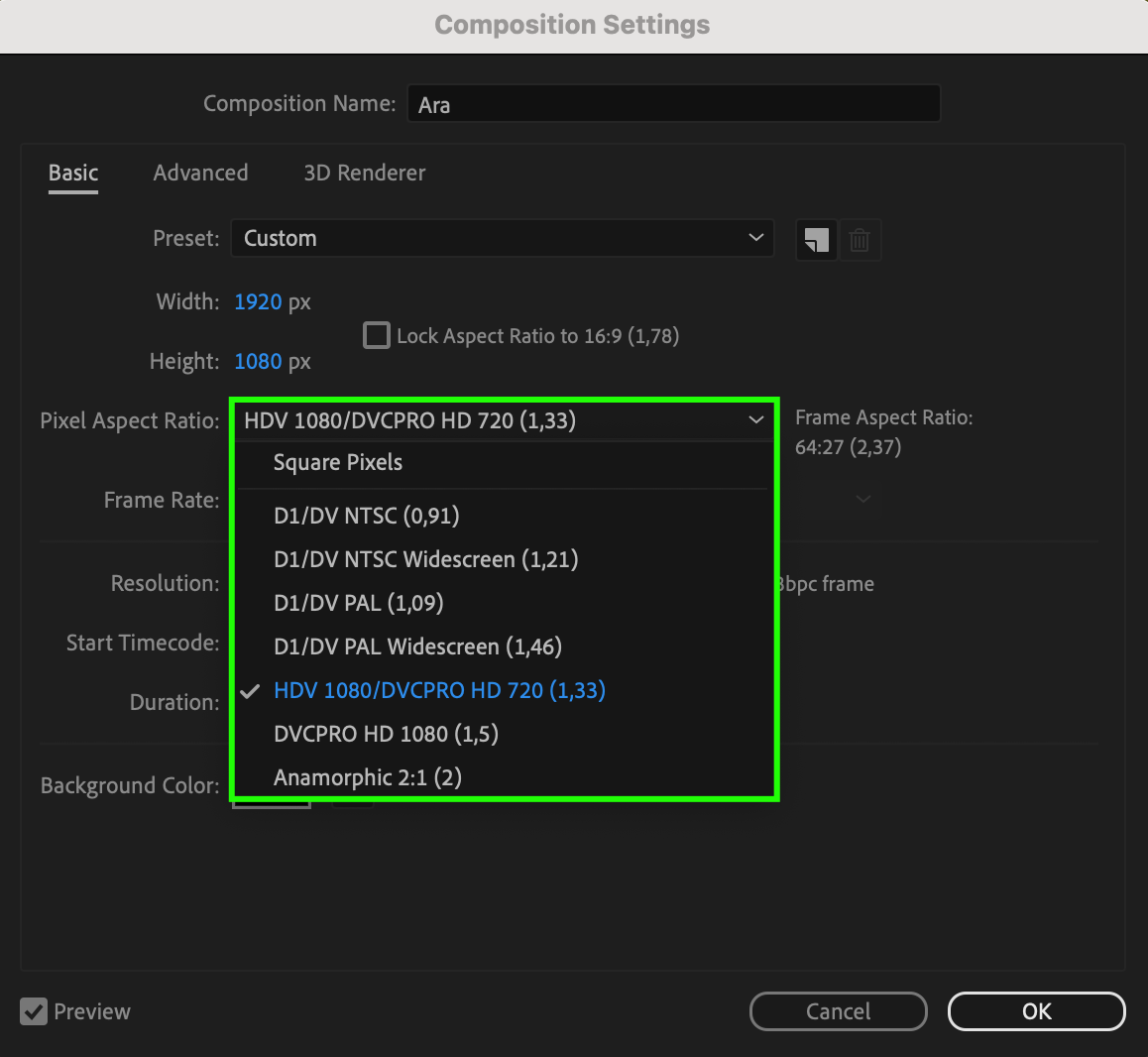1148x1057 pixels.
Task: Enable Lock Aspect Ratio checkbox
Action: pyautogui.click(x=377, y=336)
